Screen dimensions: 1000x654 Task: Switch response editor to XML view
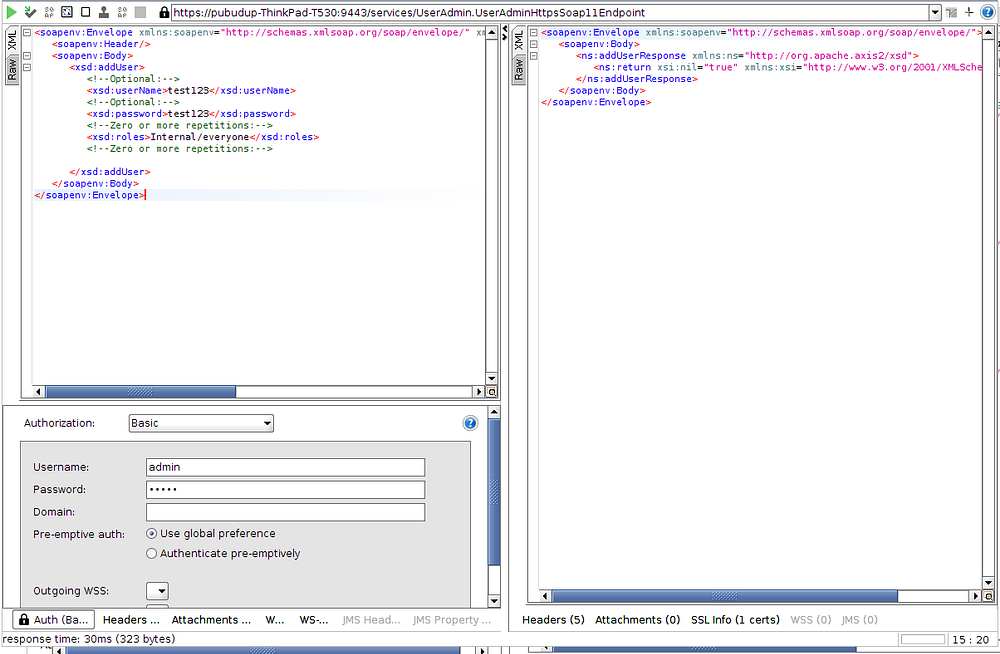tap(518, 40)
